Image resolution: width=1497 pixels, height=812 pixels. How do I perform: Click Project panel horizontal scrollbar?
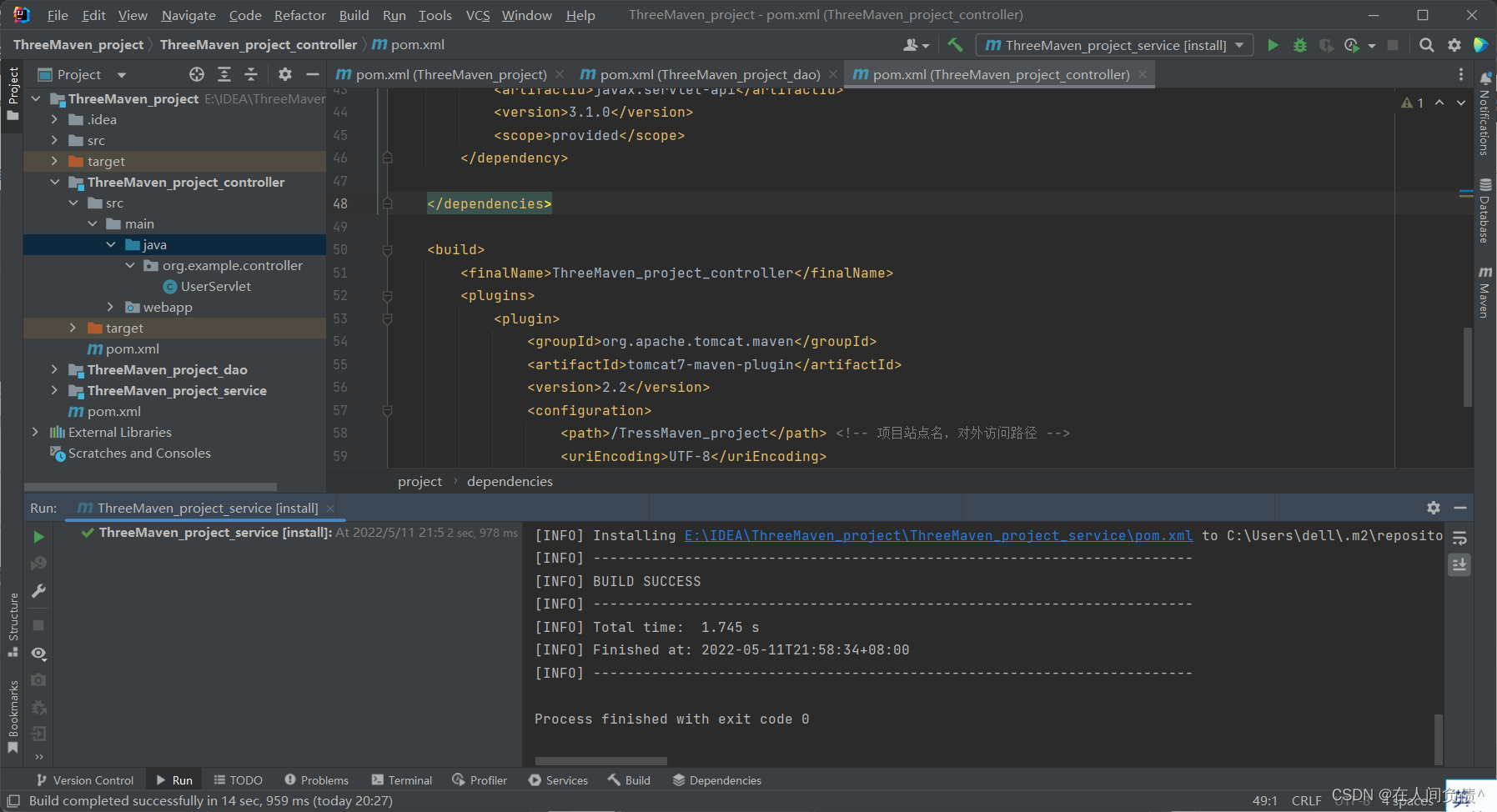(x=150, y=487)
